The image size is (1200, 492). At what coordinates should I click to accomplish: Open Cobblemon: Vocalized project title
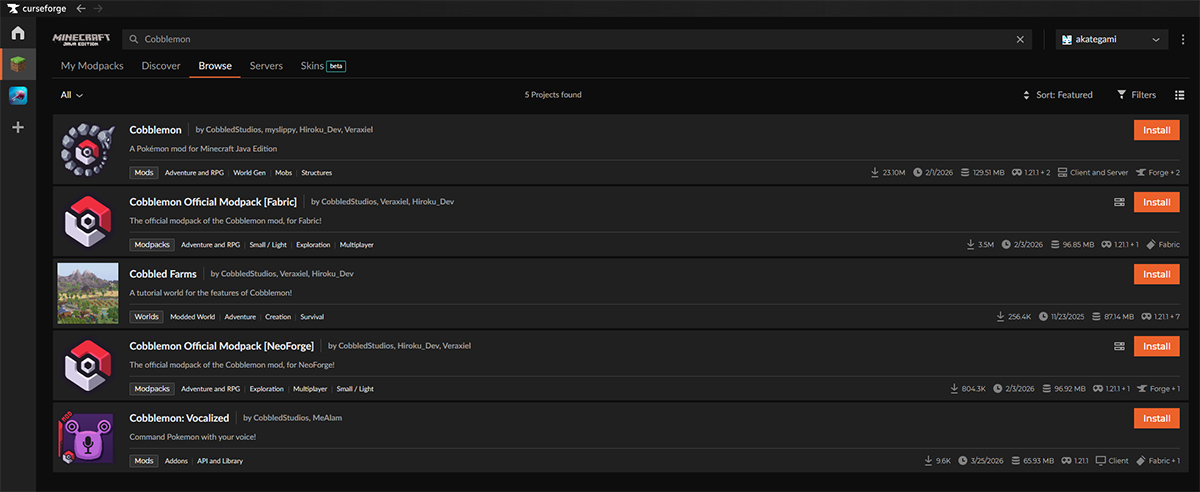(180, 418)
